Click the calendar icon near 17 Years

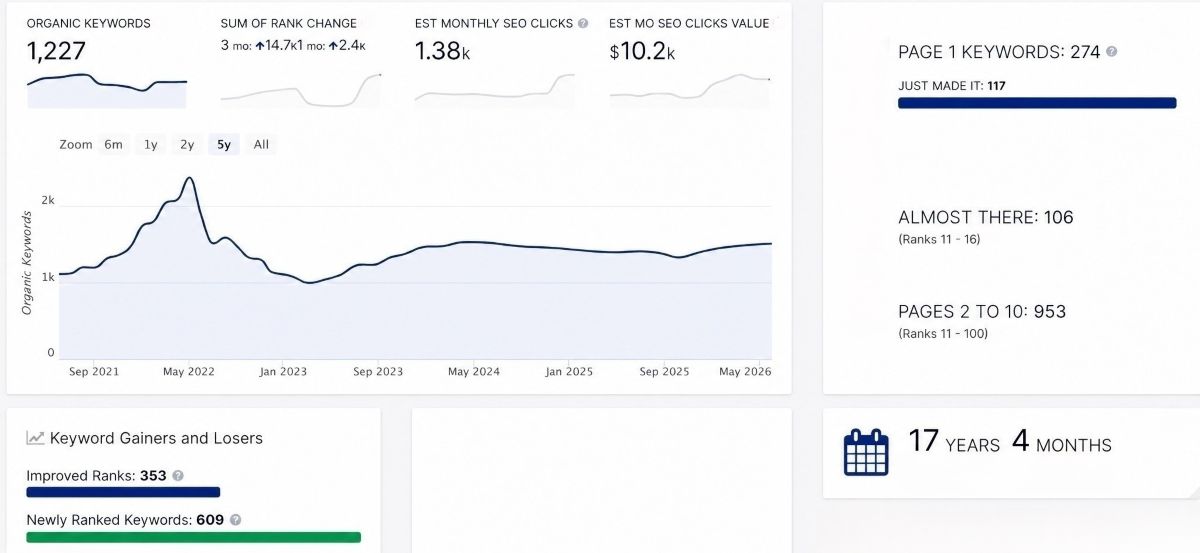click(x=866, y=452)
